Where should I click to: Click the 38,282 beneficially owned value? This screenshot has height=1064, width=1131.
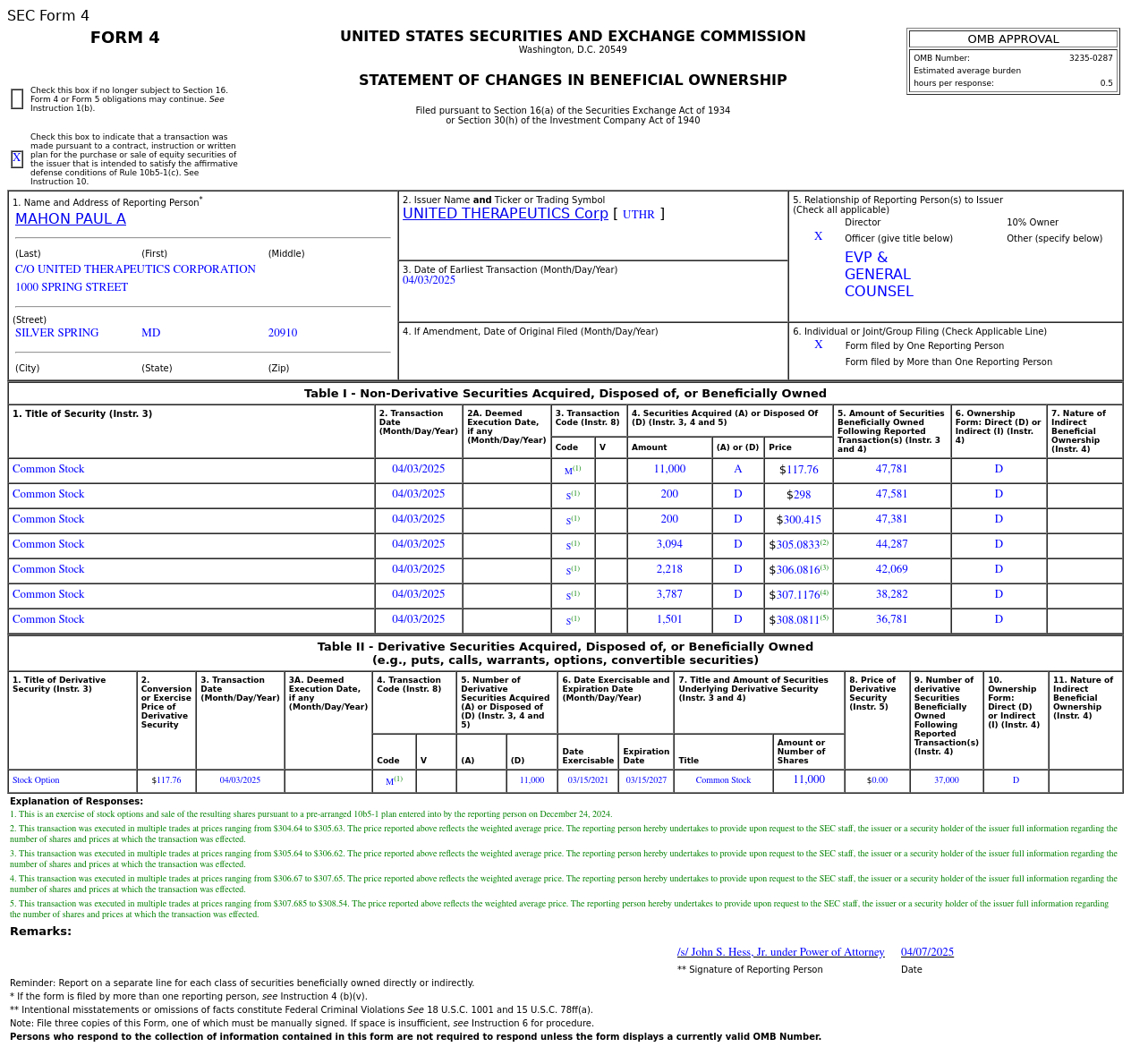point(892,594)
